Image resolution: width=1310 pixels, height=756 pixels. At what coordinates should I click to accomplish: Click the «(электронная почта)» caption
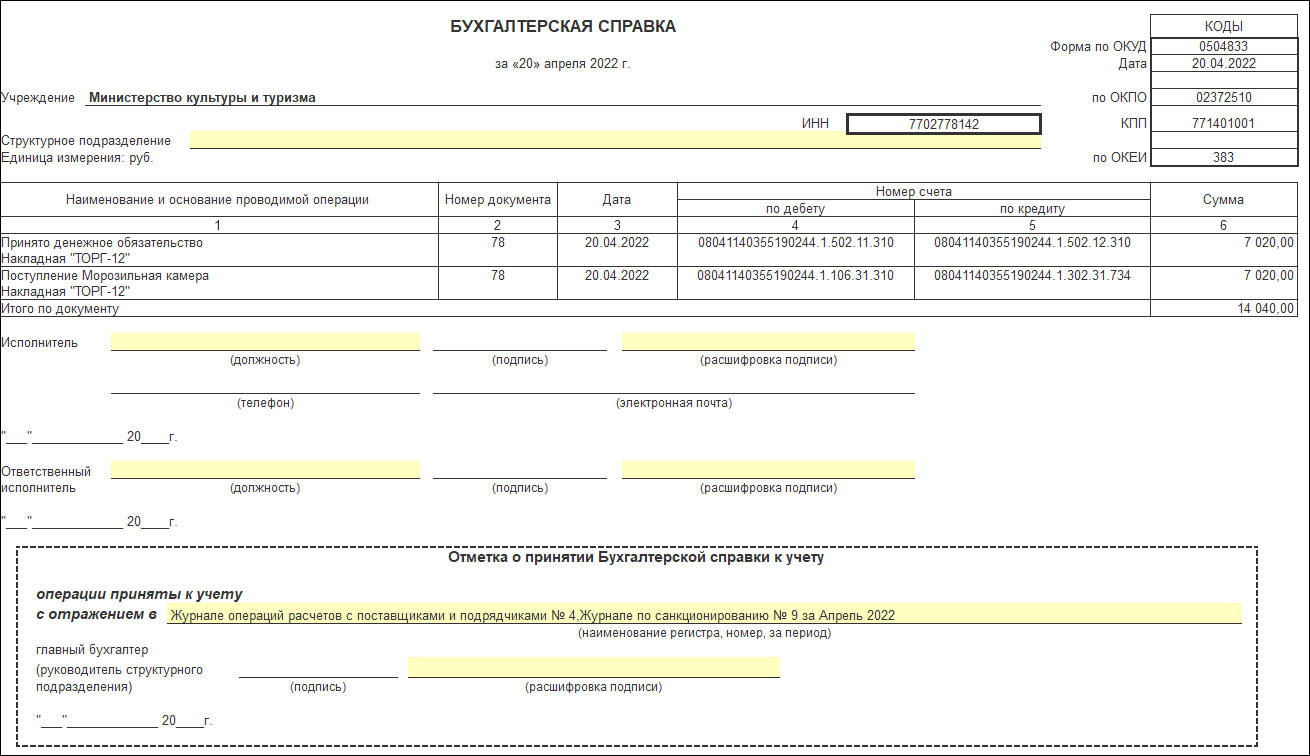click(x=674, y=403)
